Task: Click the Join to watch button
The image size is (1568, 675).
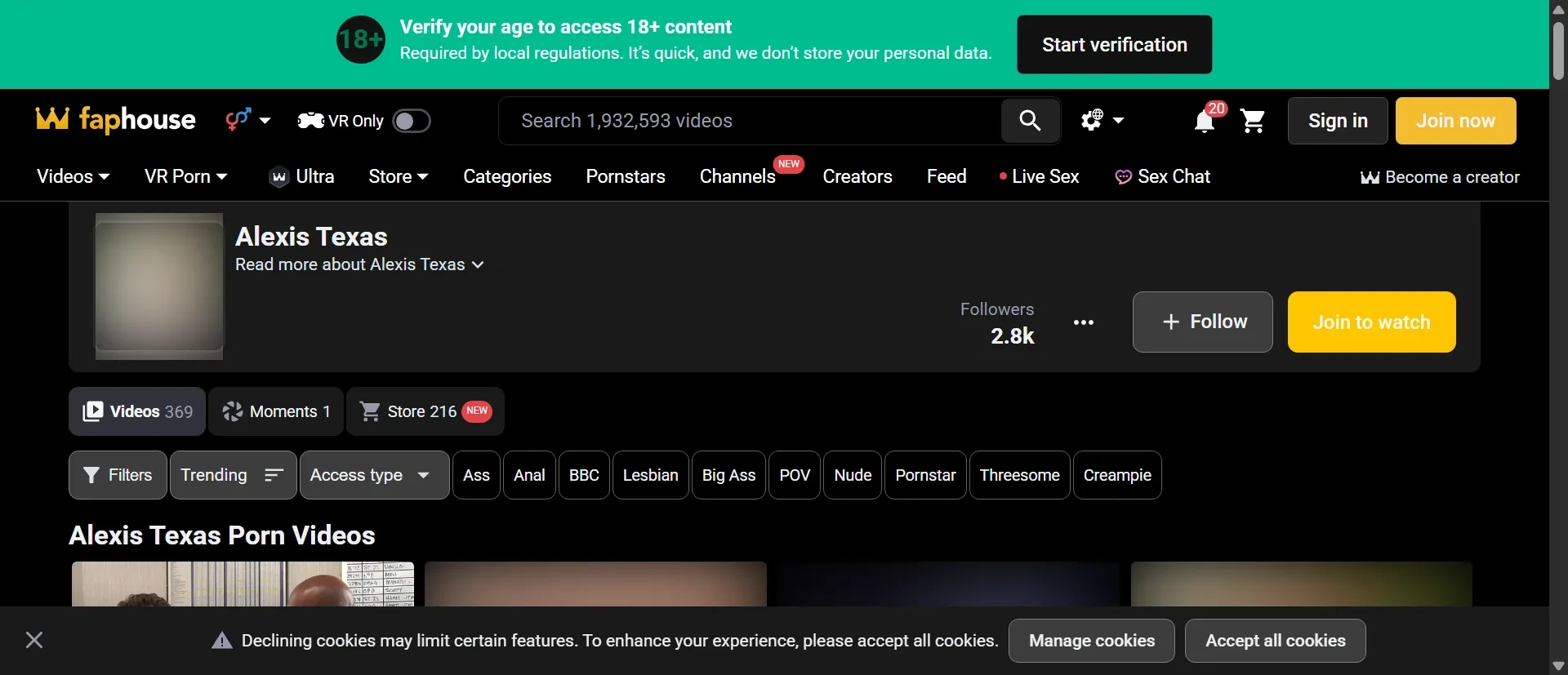Action: [x=1372, y=322]
